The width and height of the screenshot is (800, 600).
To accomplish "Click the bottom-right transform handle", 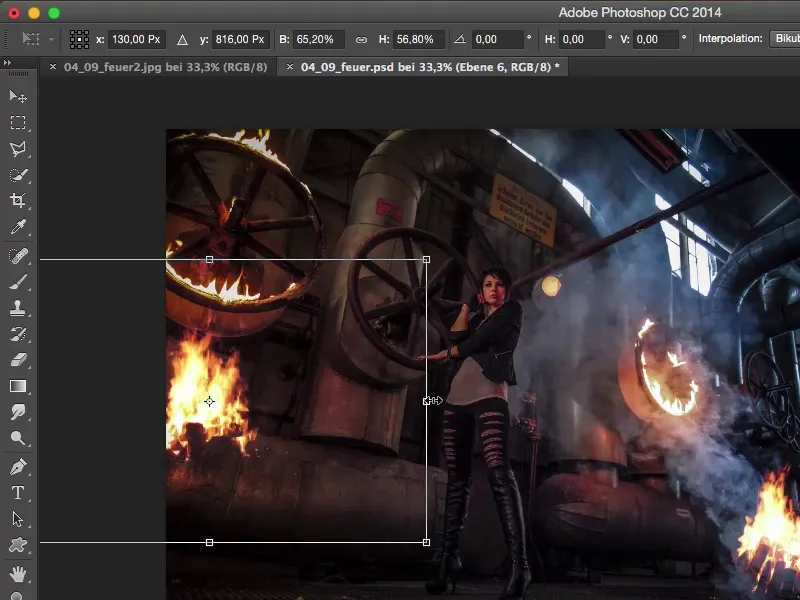I will click(427, 542).
